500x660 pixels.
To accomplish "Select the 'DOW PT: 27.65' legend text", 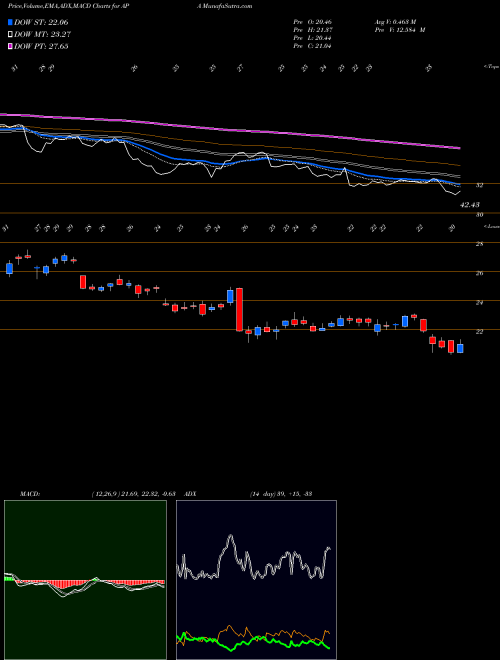I will pyautogui.click(x=41, y=46).
